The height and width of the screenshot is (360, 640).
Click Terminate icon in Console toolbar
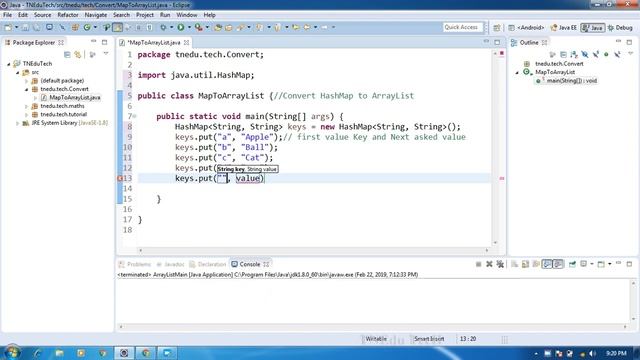[x=478, y=264]
